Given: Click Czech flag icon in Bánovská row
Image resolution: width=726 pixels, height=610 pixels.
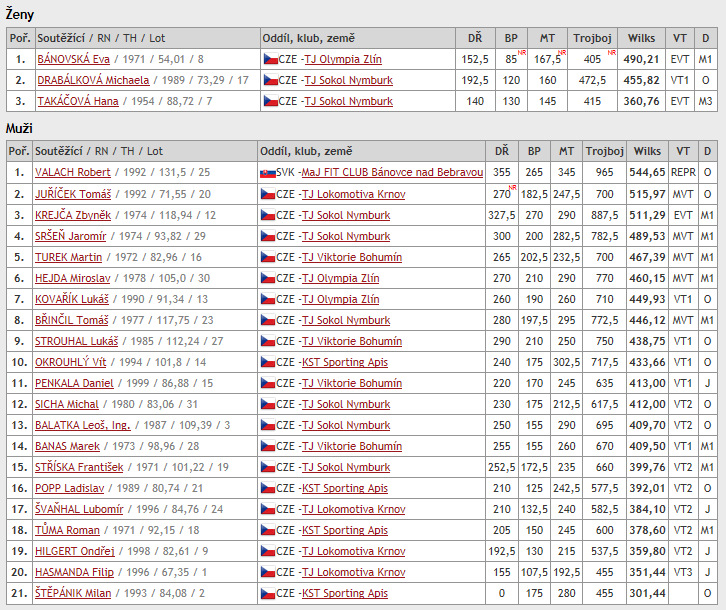Looking at the screenshot, I should [x=270, y=59].
